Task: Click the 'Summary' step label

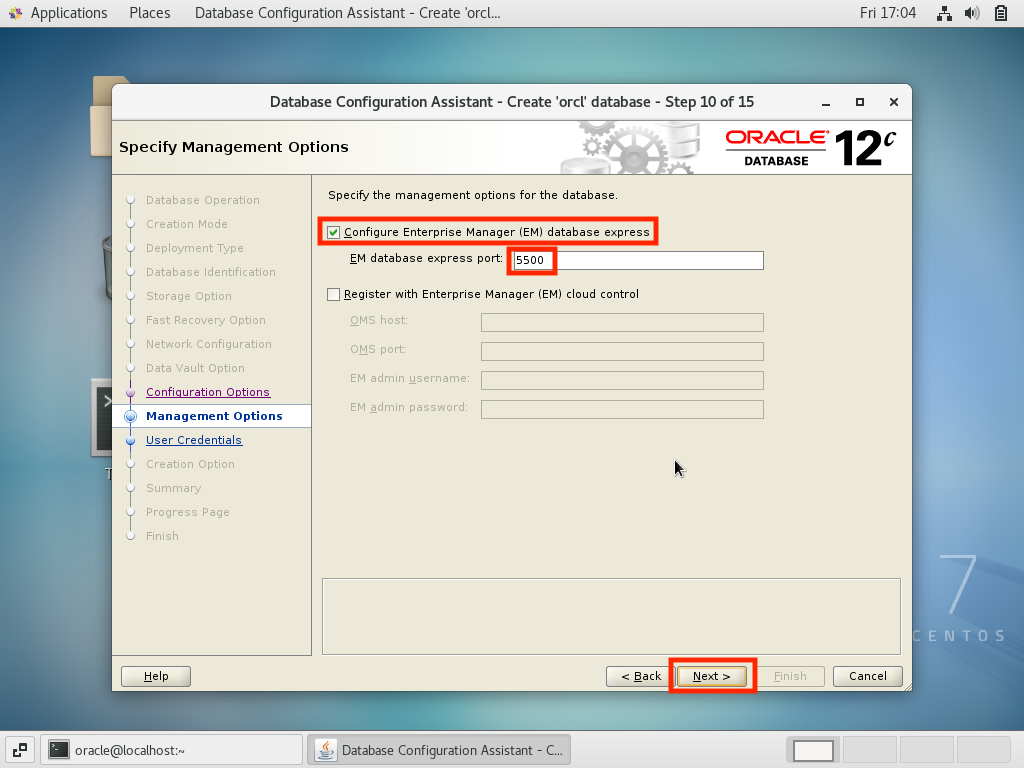Action: click(173, 488)
